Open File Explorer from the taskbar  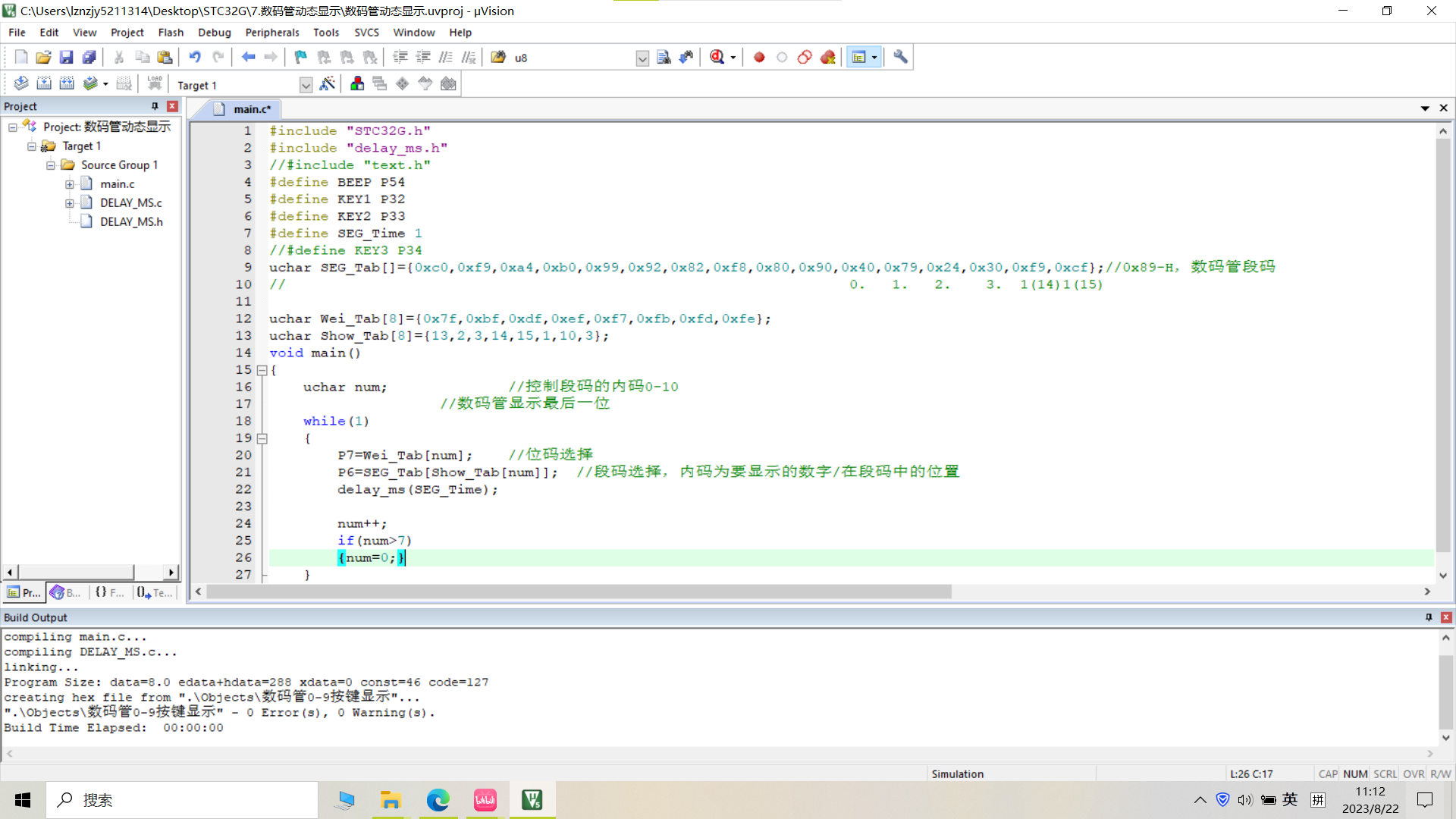pos(391,800)
